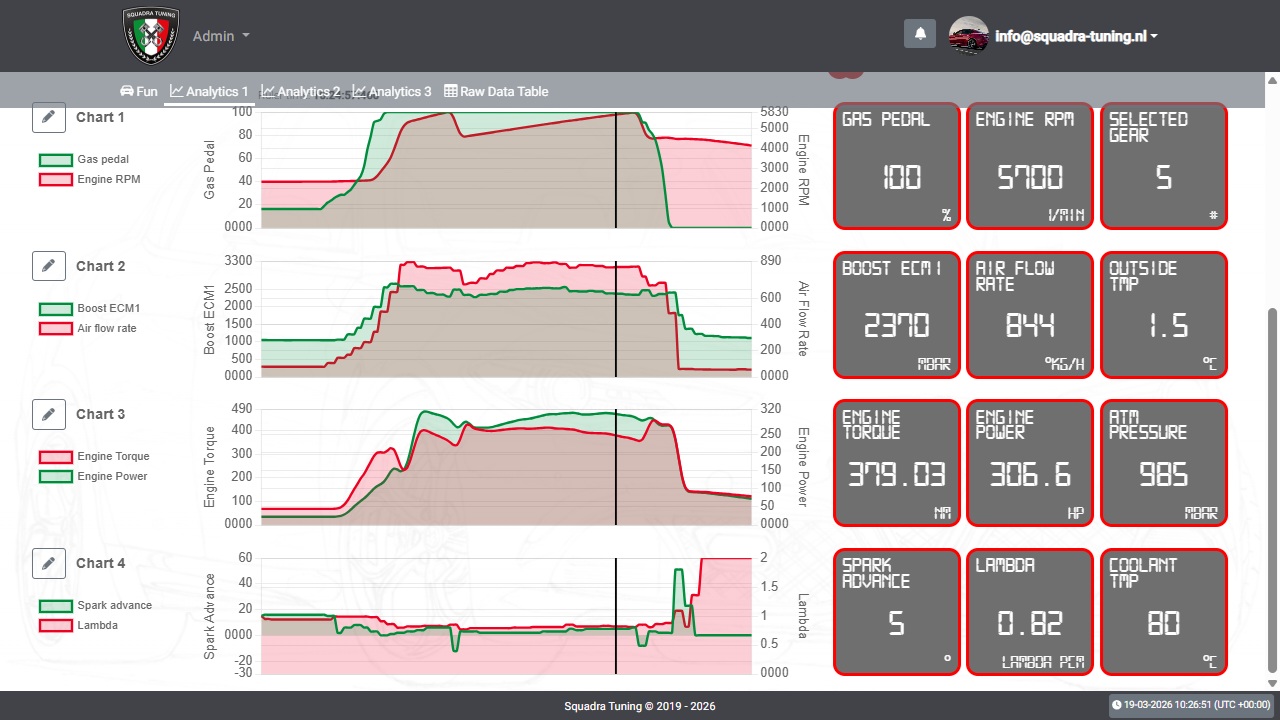Click the Engine RPM gauge tile
The width and height of the screenshot is (1280, 720).
point(1030,166)
